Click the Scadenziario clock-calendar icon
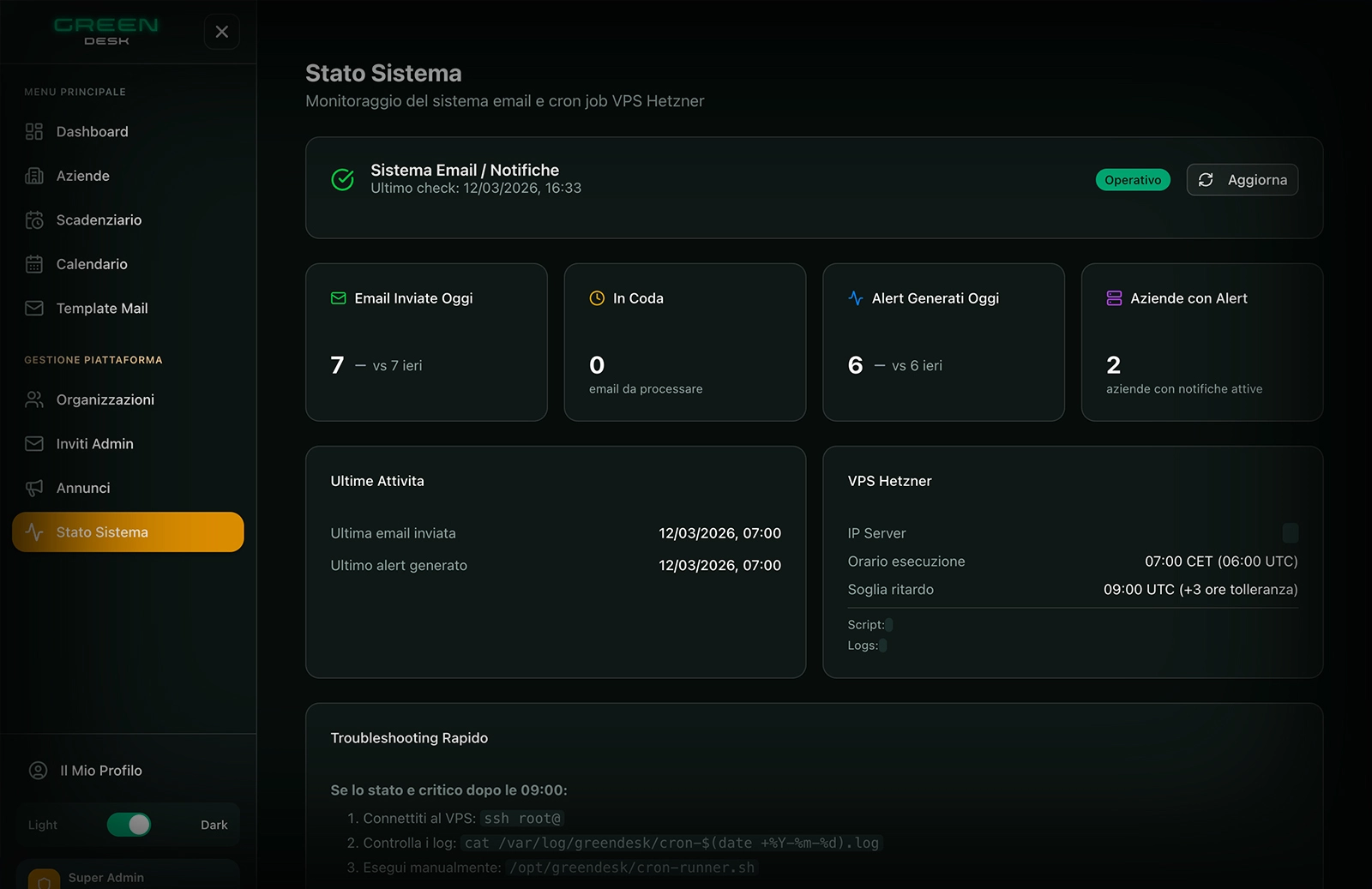Screen dimensions: 1372x889 click(x=34, y=219)
